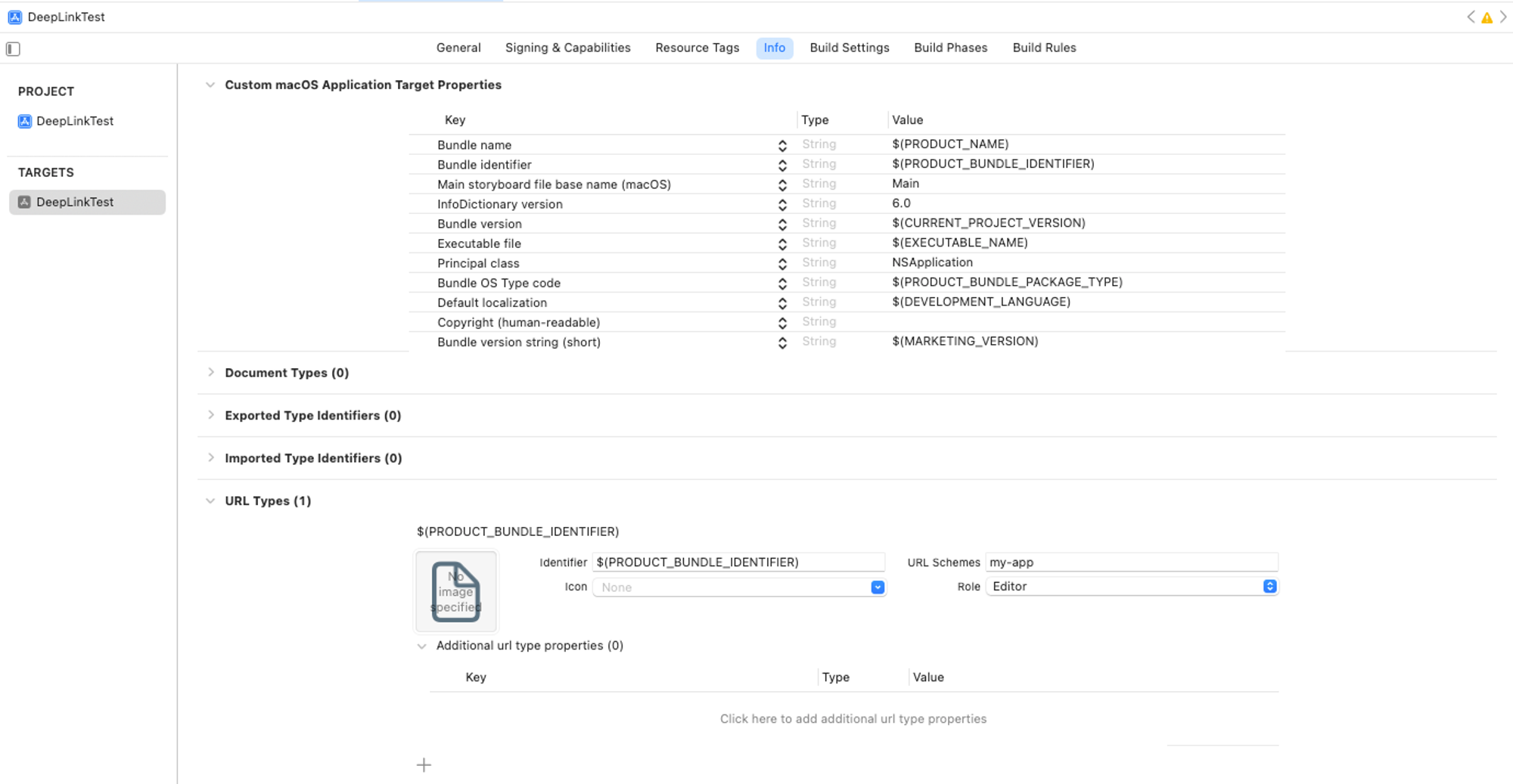This screenshot has height=784, width=1513.
Task: Go forward with the right chevron
Action: [1503, 17]
